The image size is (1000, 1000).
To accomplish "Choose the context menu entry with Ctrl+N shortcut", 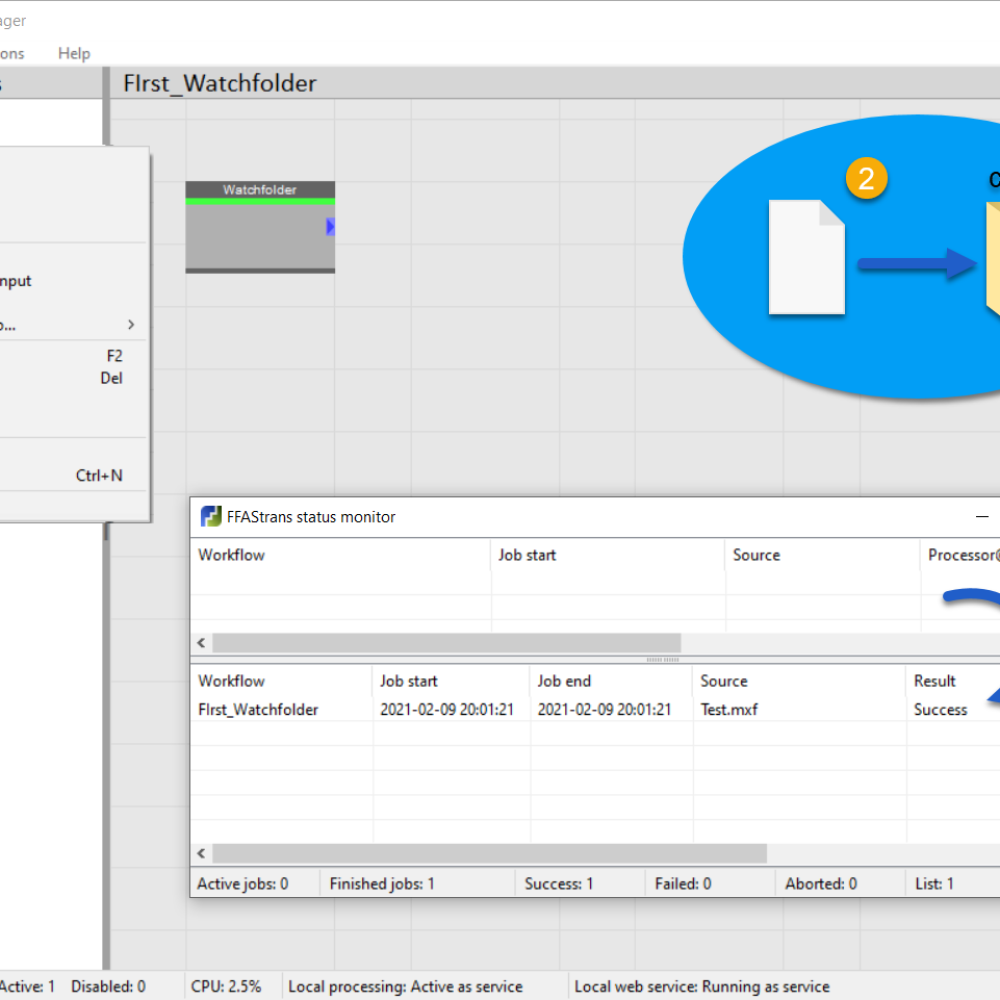I will coord(73,476).
